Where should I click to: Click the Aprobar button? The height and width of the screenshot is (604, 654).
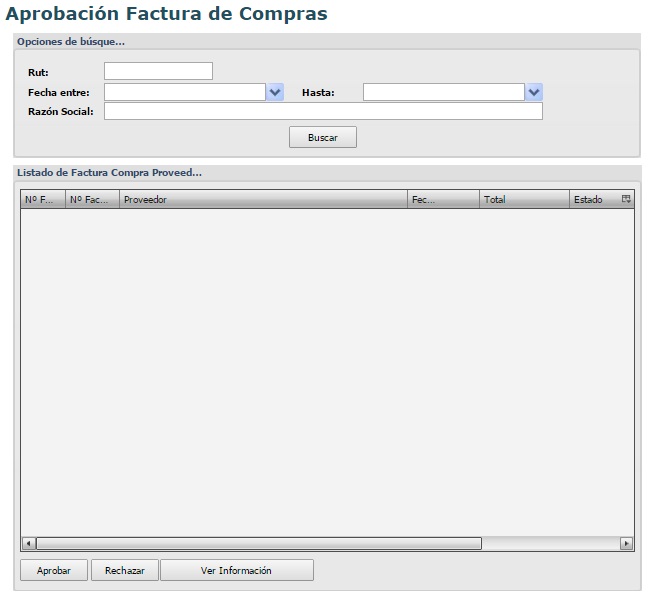[x=54, y=570]
